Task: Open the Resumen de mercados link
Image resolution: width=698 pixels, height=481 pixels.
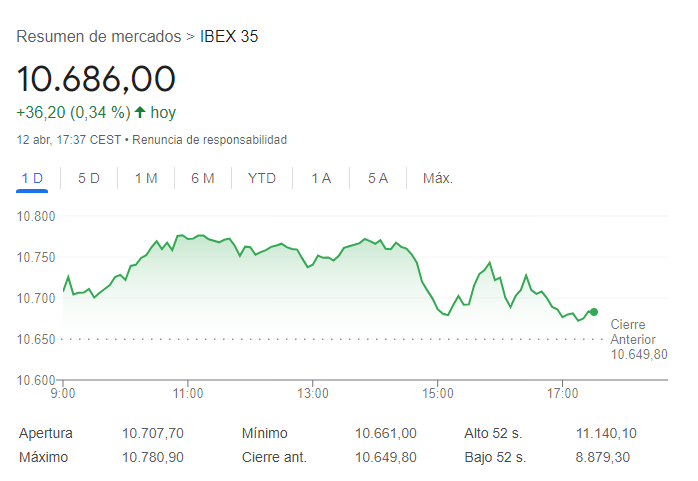Action: (99, 37)
